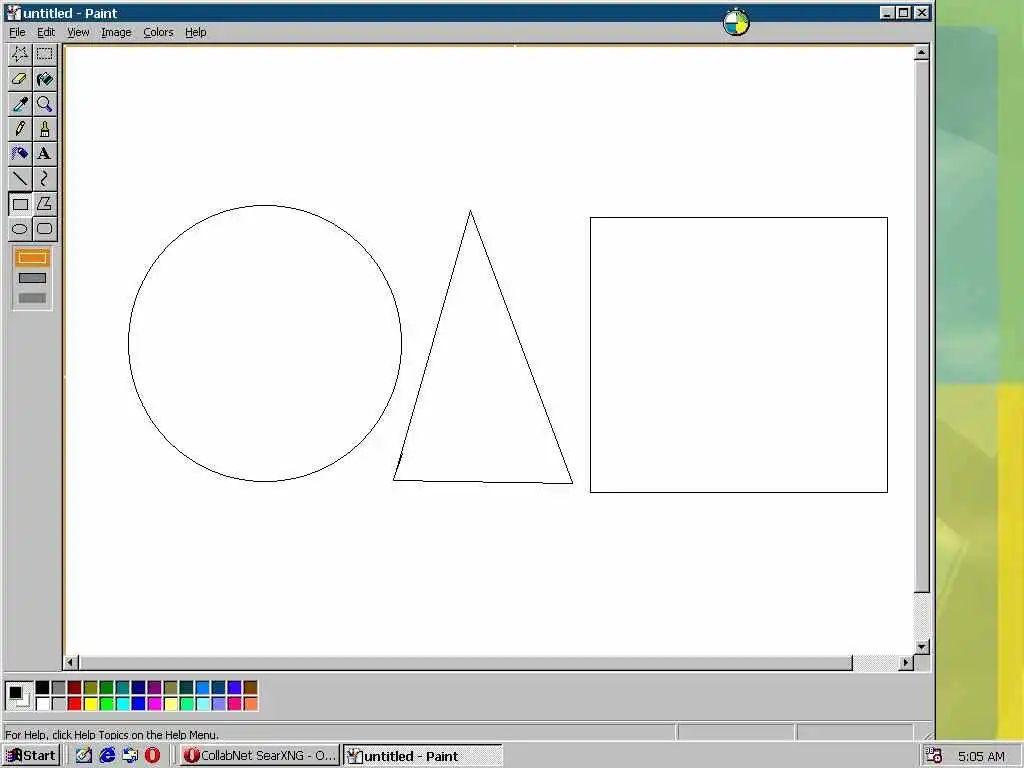Pick the magenta color swatch
This screenshot has width=1024, height=768.
154,703
